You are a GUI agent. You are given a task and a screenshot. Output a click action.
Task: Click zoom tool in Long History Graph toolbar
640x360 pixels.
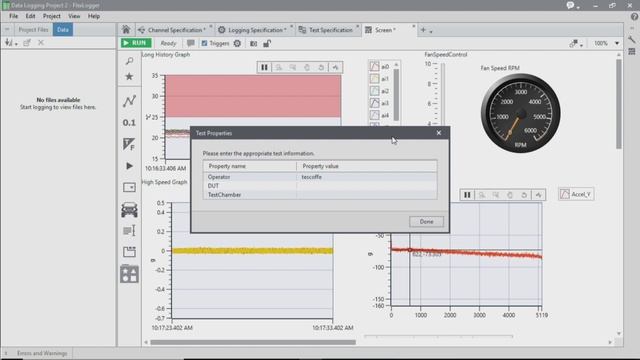tap(279, 67)
